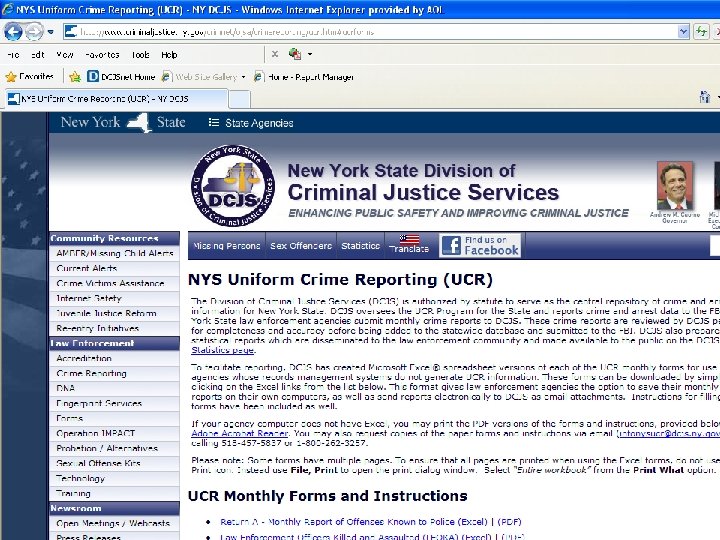Click Governor Andrew Cuomo photo
This screenshot has width=720, height=540.
(675, 186)
